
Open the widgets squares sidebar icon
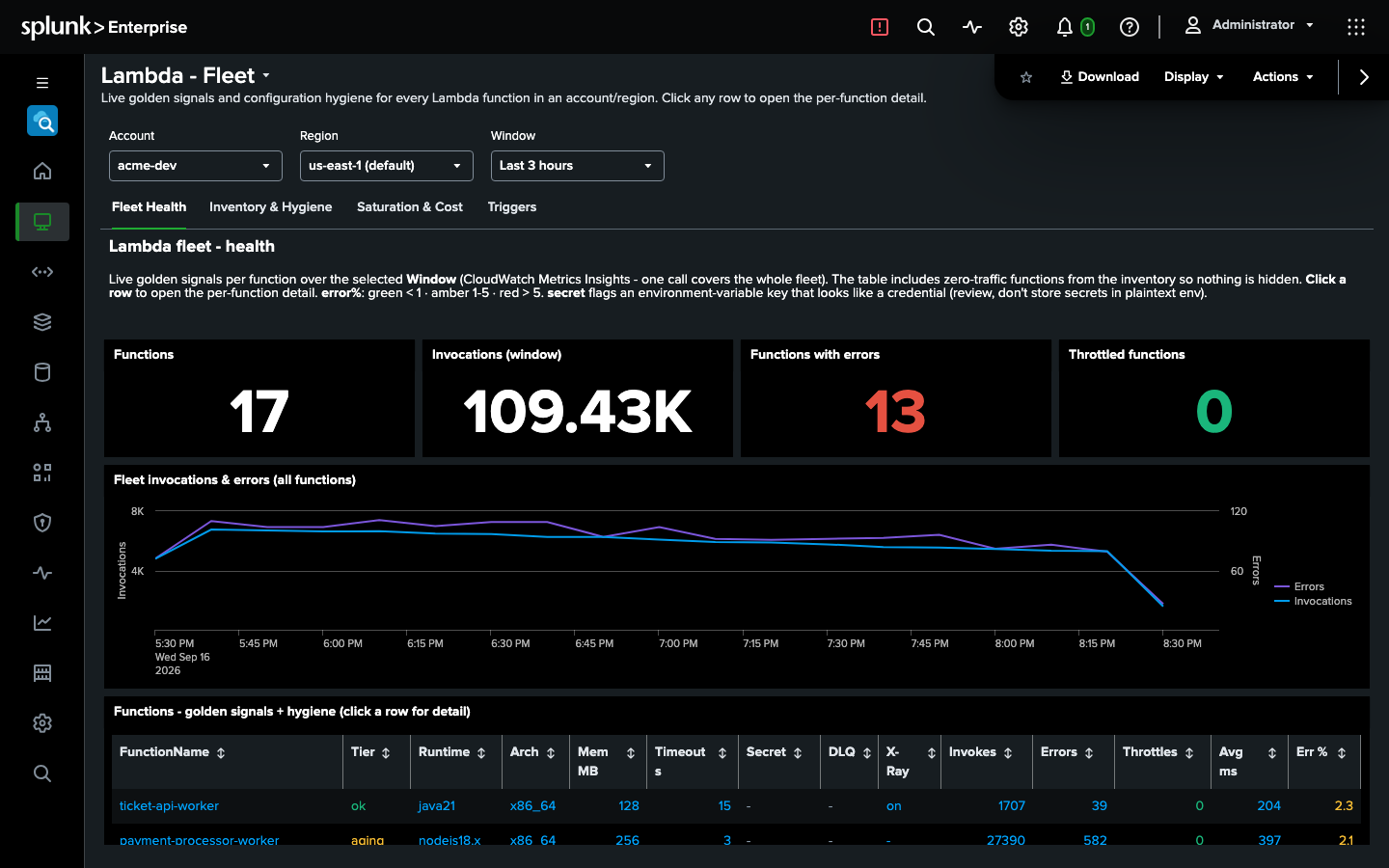point(42,473)
